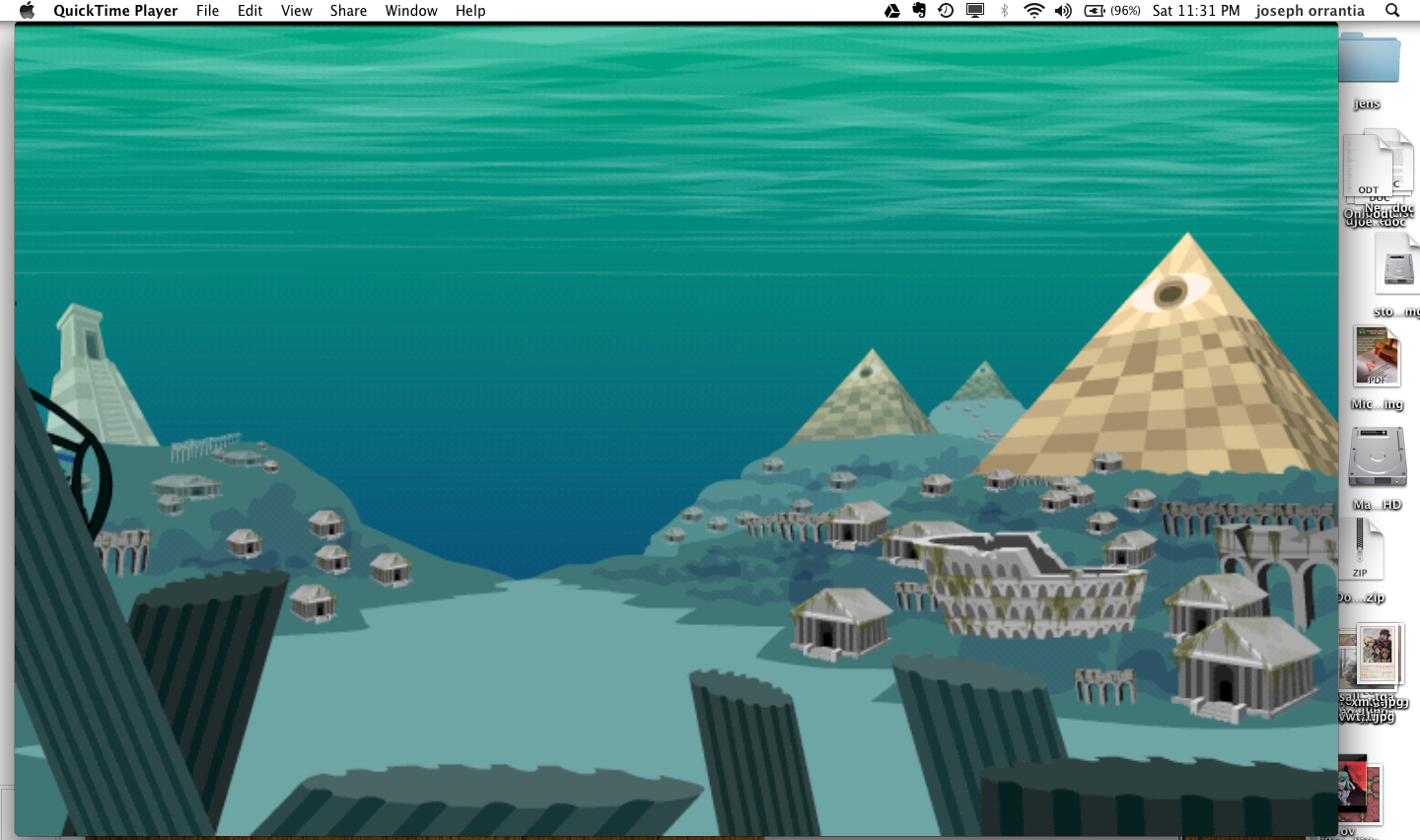This screenshot has height=840, width=1420.
Task: Click the joseph orrantia user menu
Action: point(1310,11)
